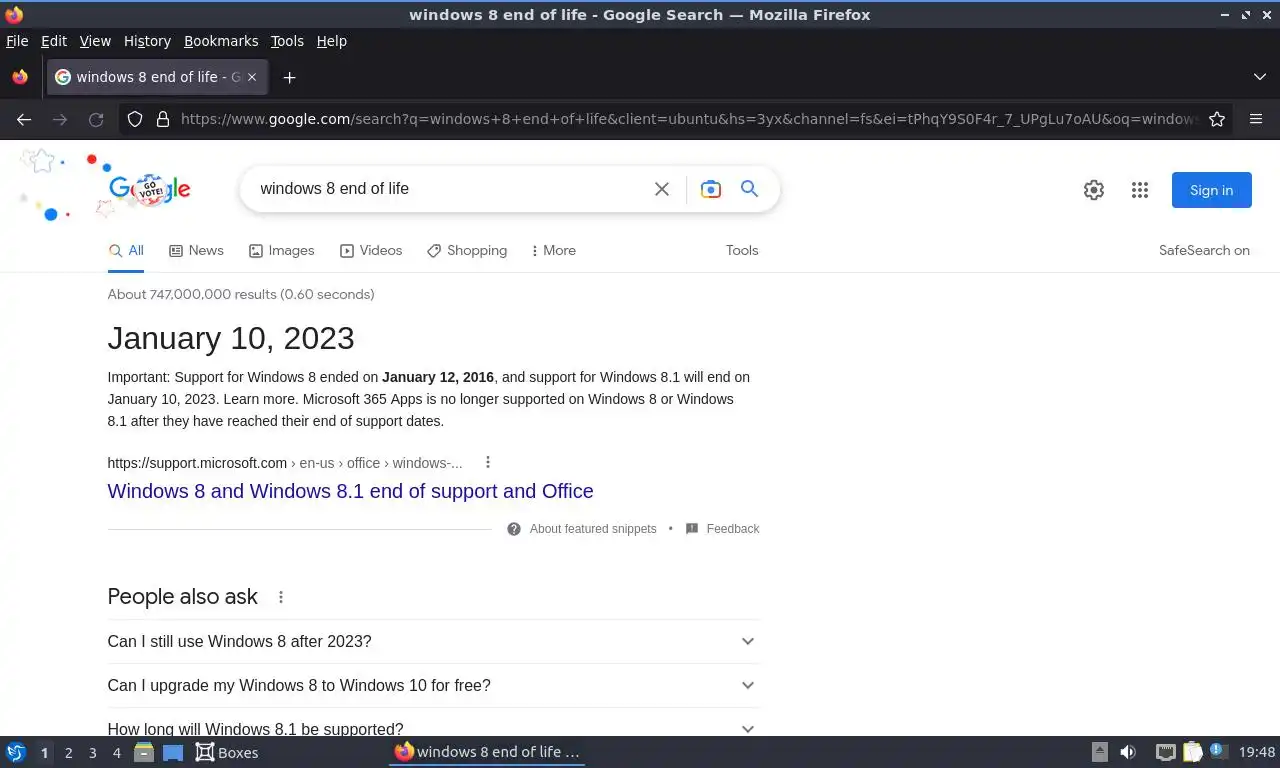Open the Tools menu
The width and height of the screenshot is (1280, 768).
[287, 41]
